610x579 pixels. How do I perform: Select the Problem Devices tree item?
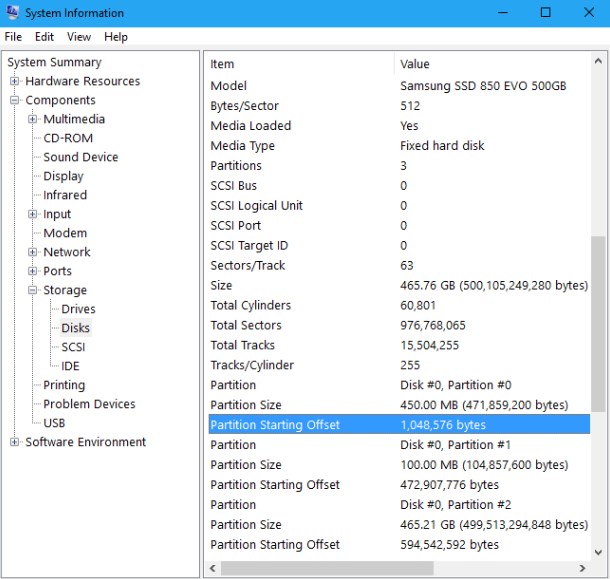pos(89,404)
